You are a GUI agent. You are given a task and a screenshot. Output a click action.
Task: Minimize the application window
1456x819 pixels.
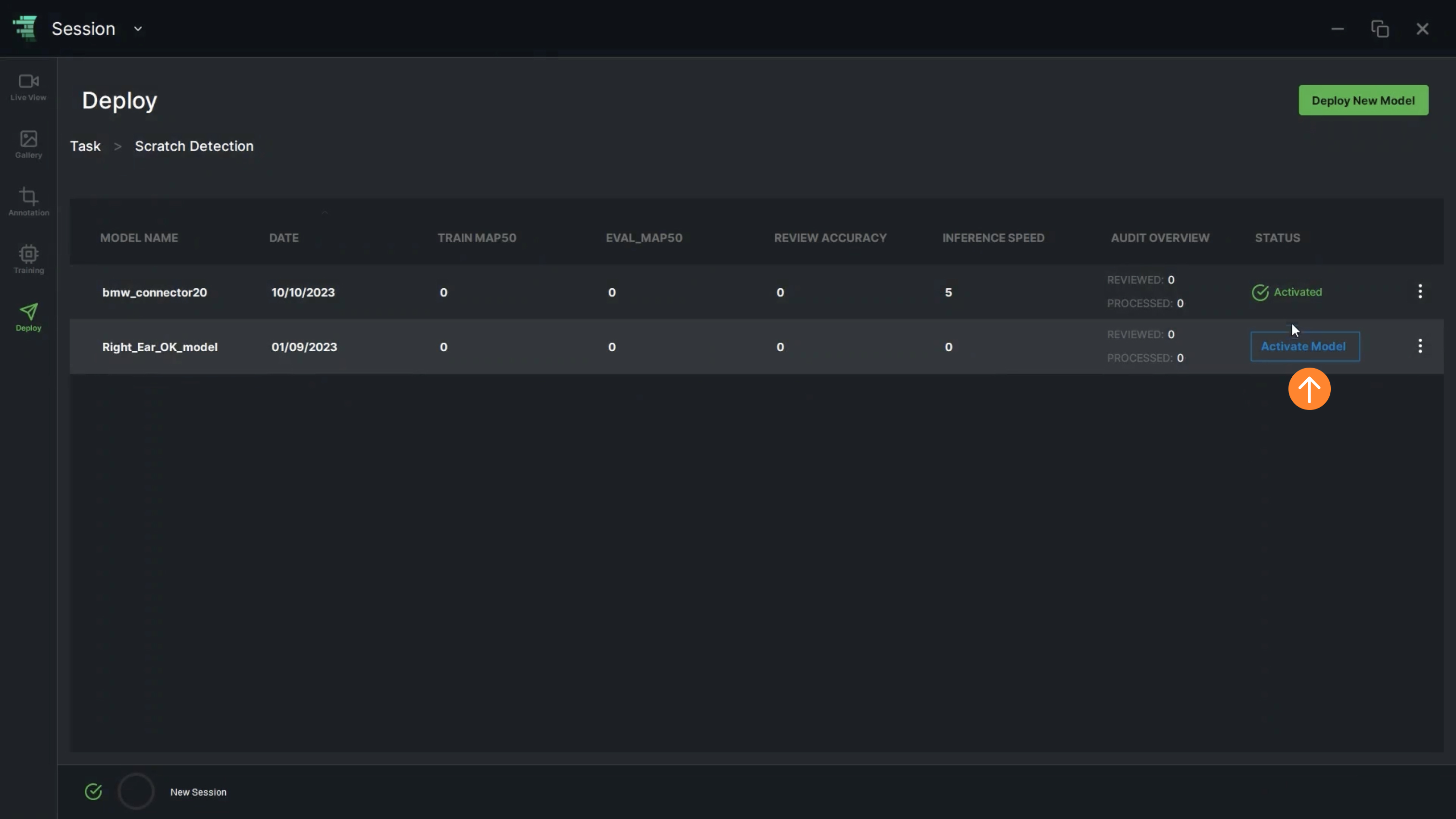tap(1337, 29)
